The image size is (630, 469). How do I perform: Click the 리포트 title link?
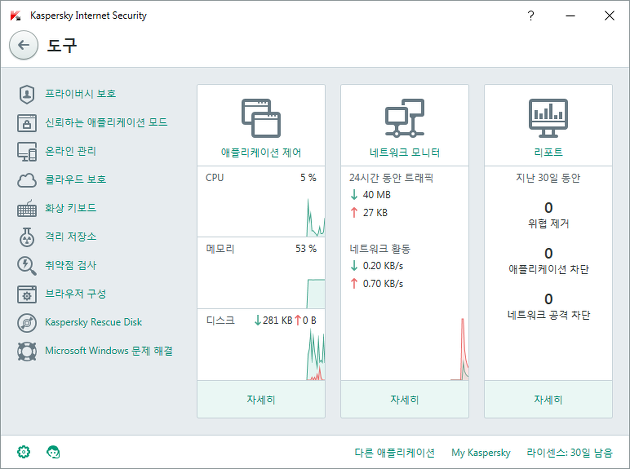[x=548, y=152]
